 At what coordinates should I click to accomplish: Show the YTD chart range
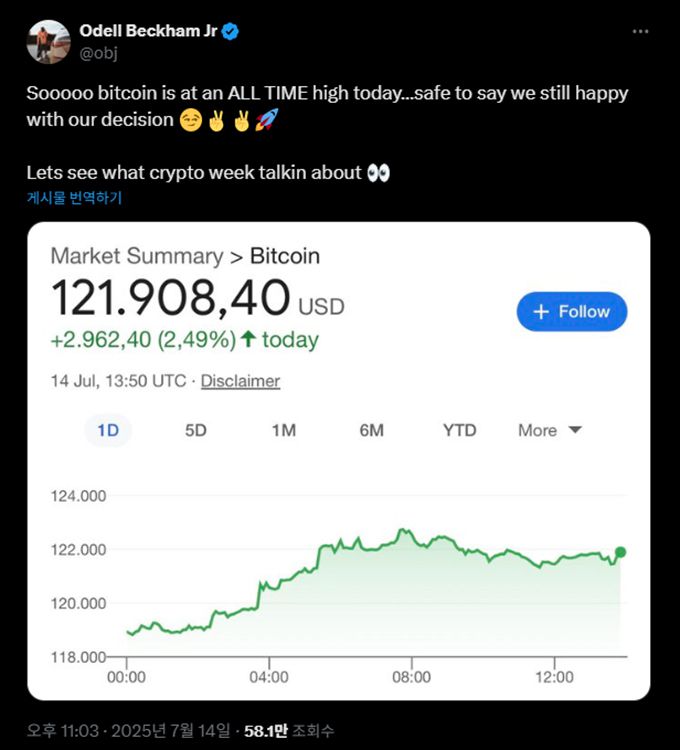coord(459,430)
